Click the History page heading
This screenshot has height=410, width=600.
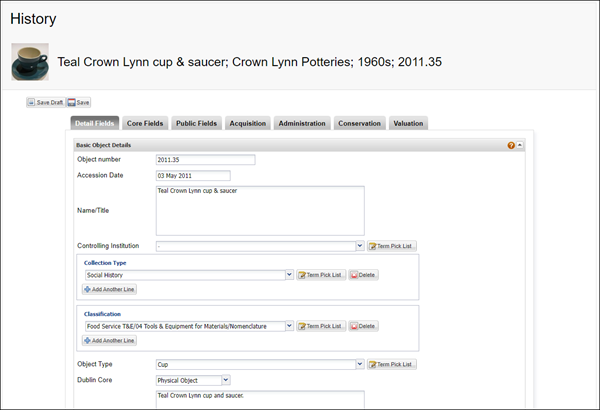tap(33, 19)
